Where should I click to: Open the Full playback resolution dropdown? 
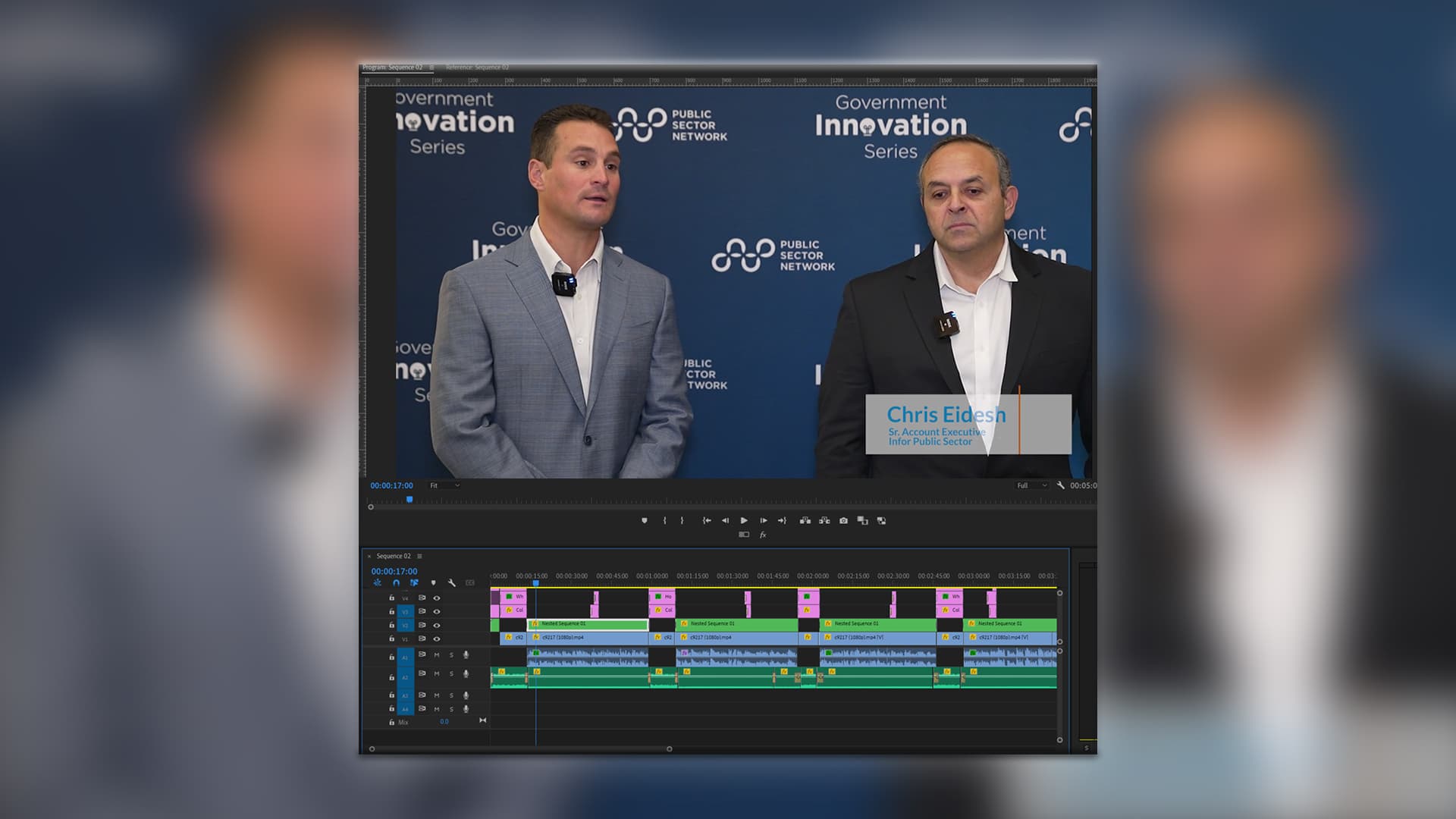pyautogui.click(x=1031, y=485)
